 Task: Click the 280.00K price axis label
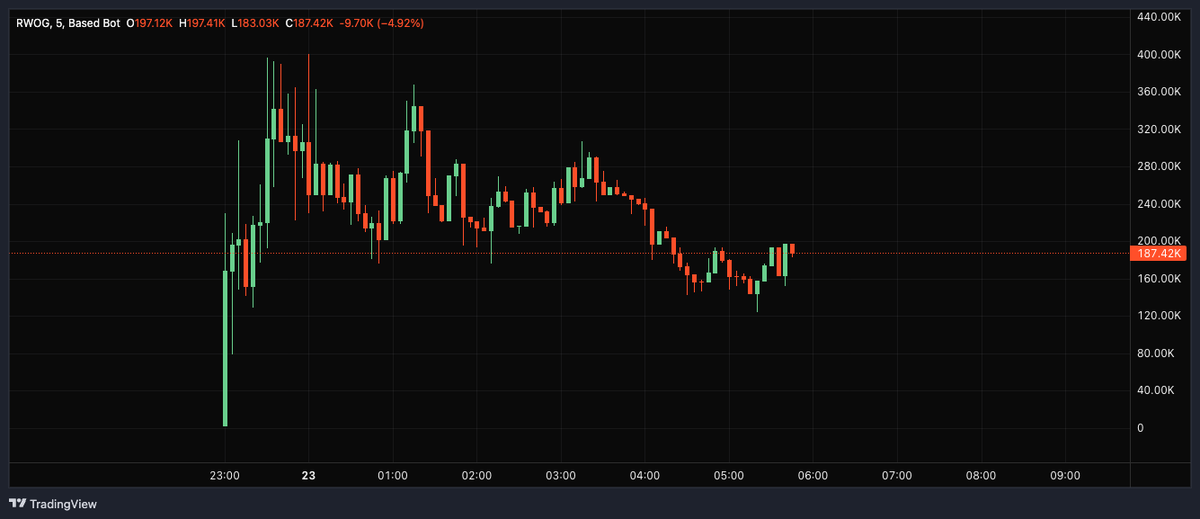point(1160,166)
